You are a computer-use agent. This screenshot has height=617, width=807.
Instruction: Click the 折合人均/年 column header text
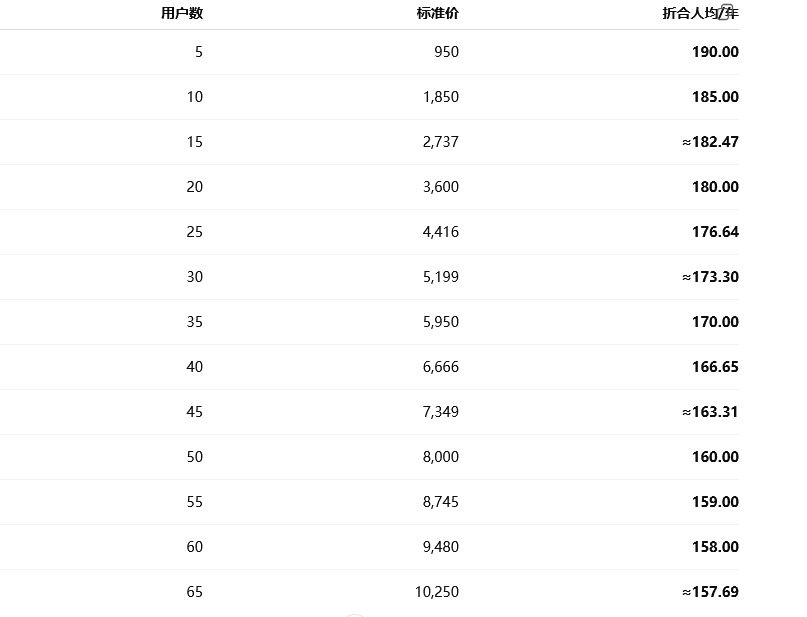[x=700, y=13]
